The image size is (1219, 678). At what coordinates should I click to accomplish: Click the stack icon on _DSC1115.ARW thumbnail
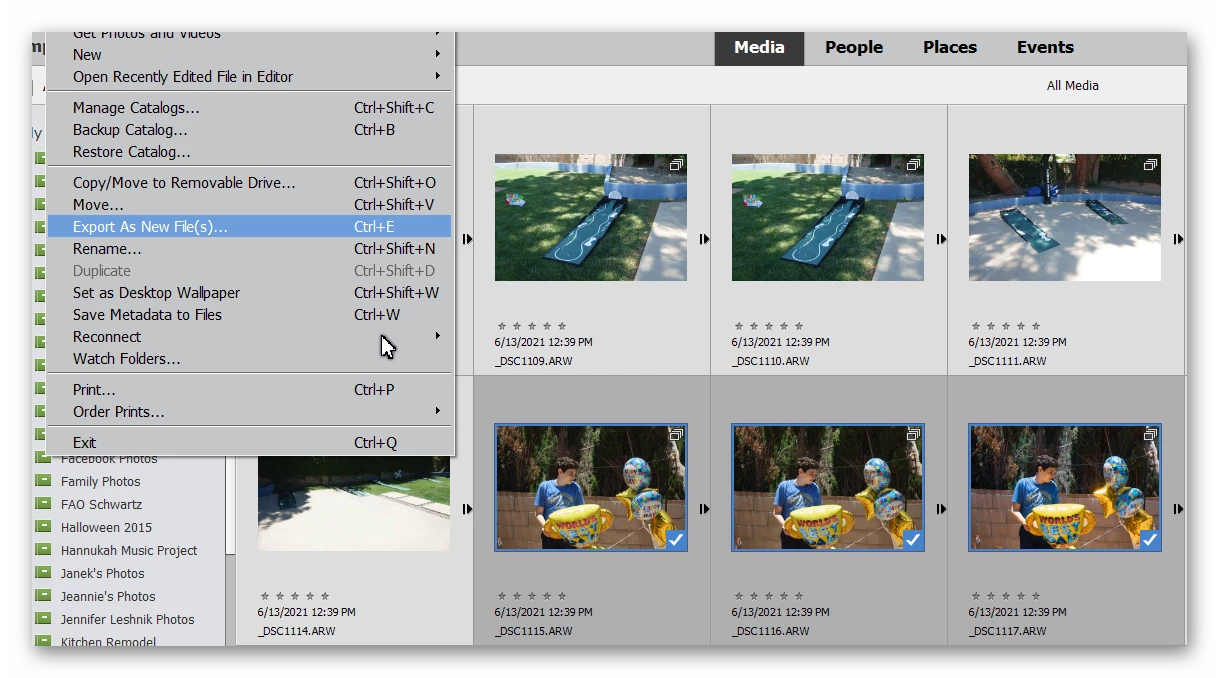(677, 434)
